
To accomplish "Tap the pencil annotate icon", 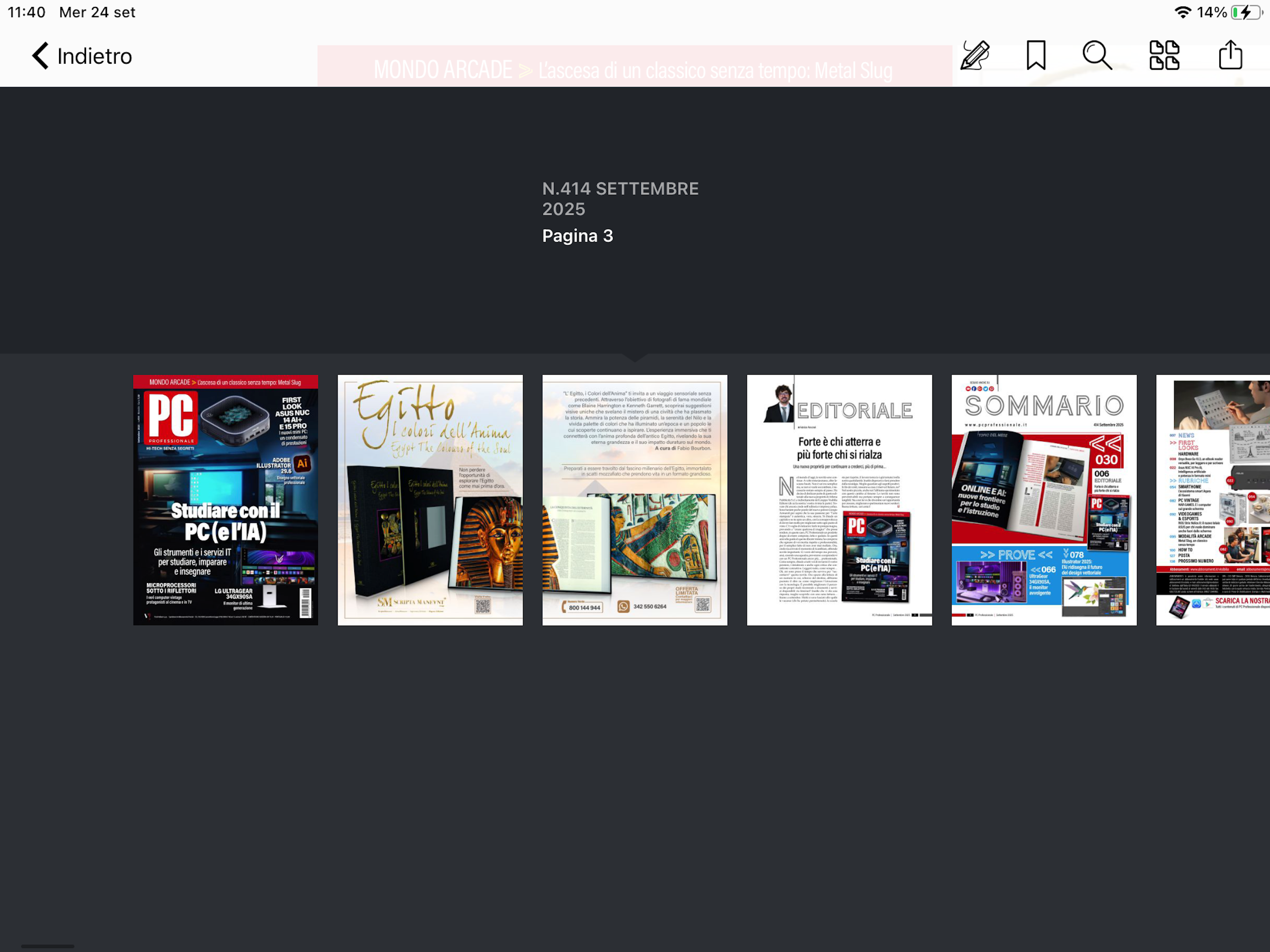I will click(974, 56).
